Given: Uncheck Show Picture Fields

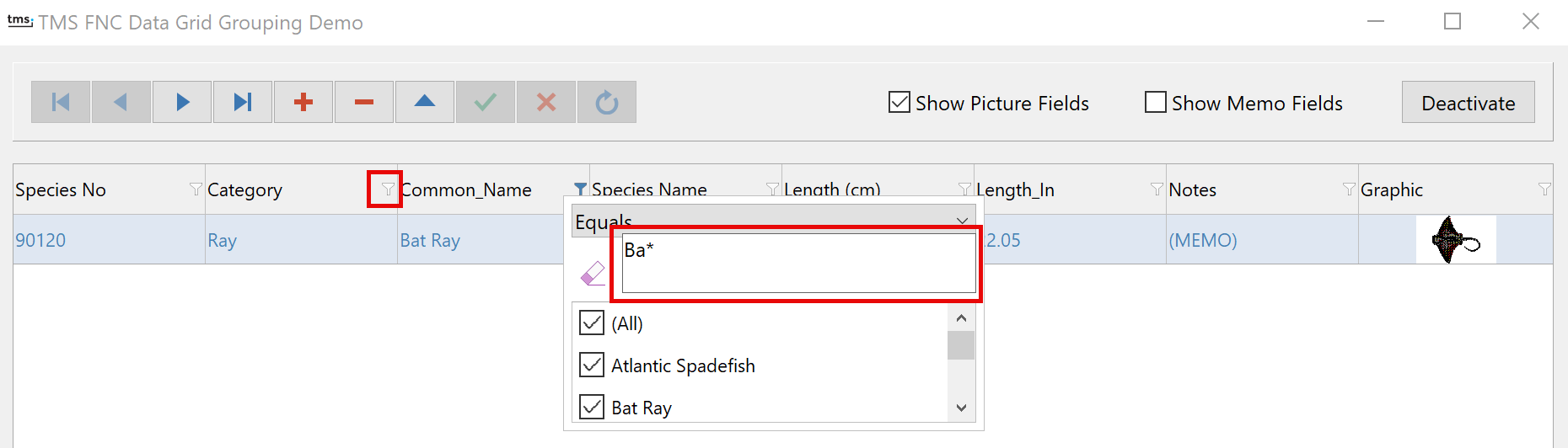Looking at the screenshot, I should pyautogui.click(x=899, y=103).
